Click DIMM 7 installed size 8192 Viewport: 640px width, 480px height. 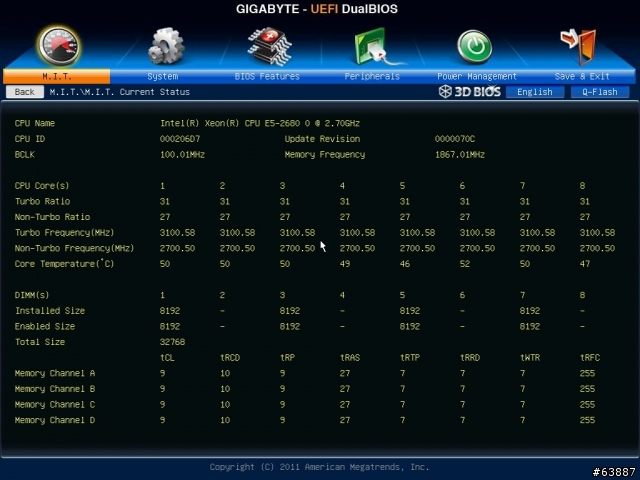[530, 311]
